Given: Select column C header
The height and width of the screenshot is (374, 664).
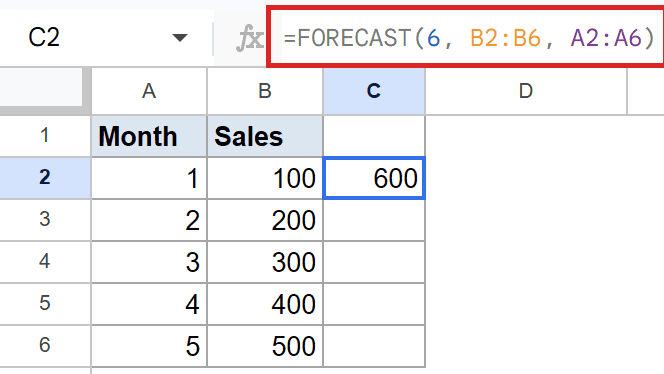Looking at the screenshot, I should tap(374, 91).
